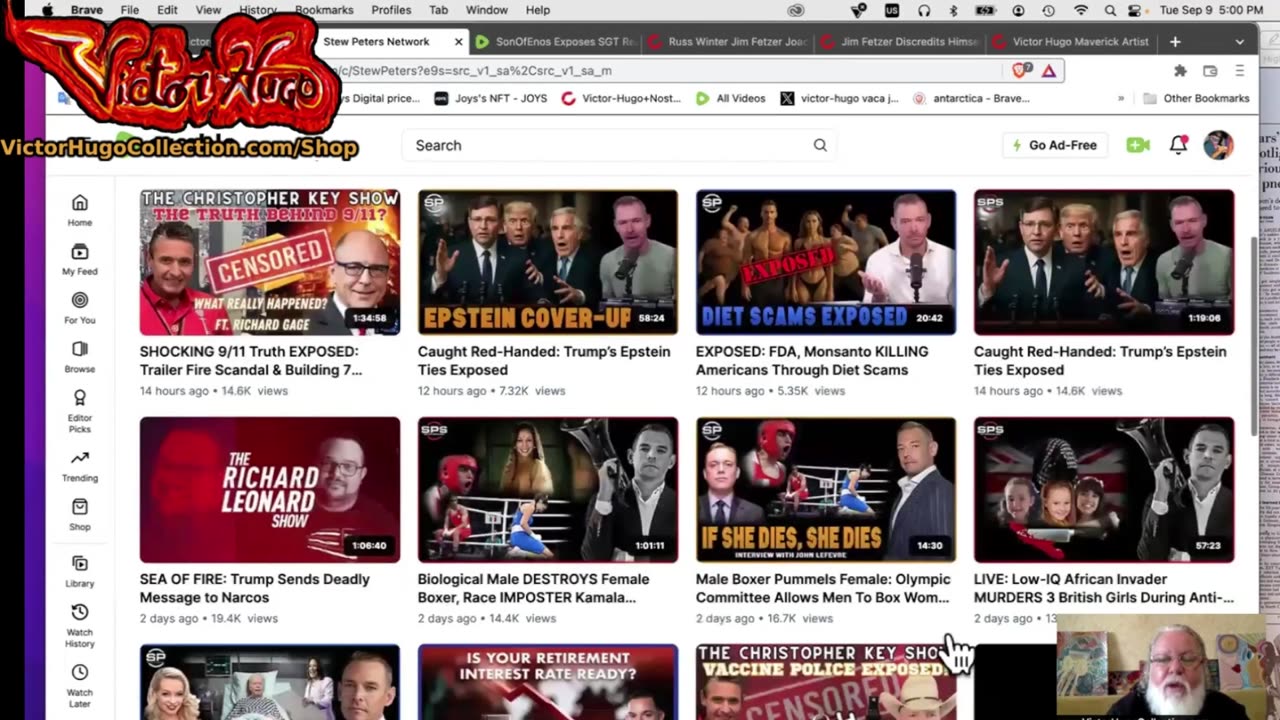1280x720 pixels.
Task: Open the Biological Male DESTROYS Female Boxer title
Action: [533, 588]
